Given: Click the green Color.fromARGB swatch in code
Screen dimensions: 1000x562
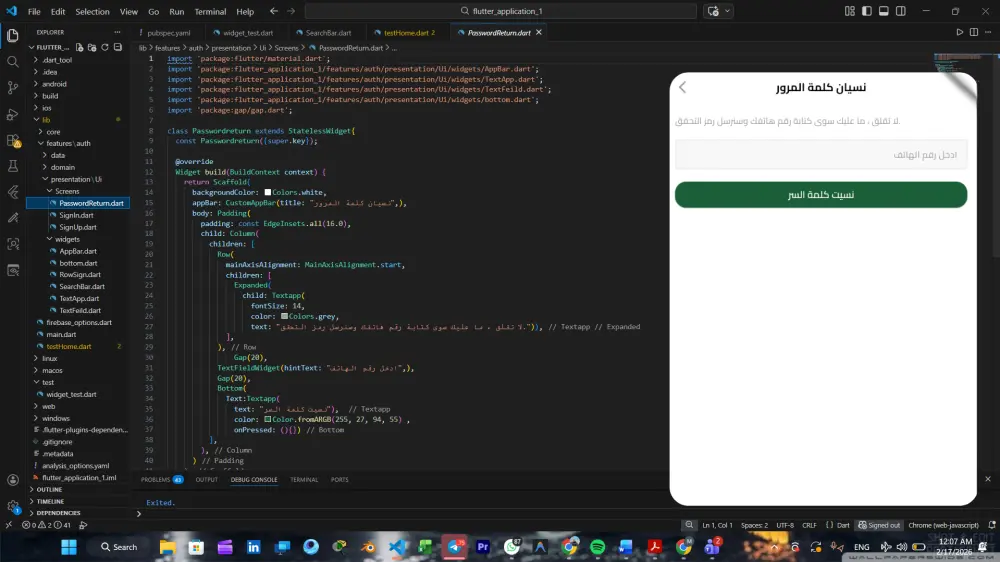Looking at the screenshot, I should click(268, 419).
